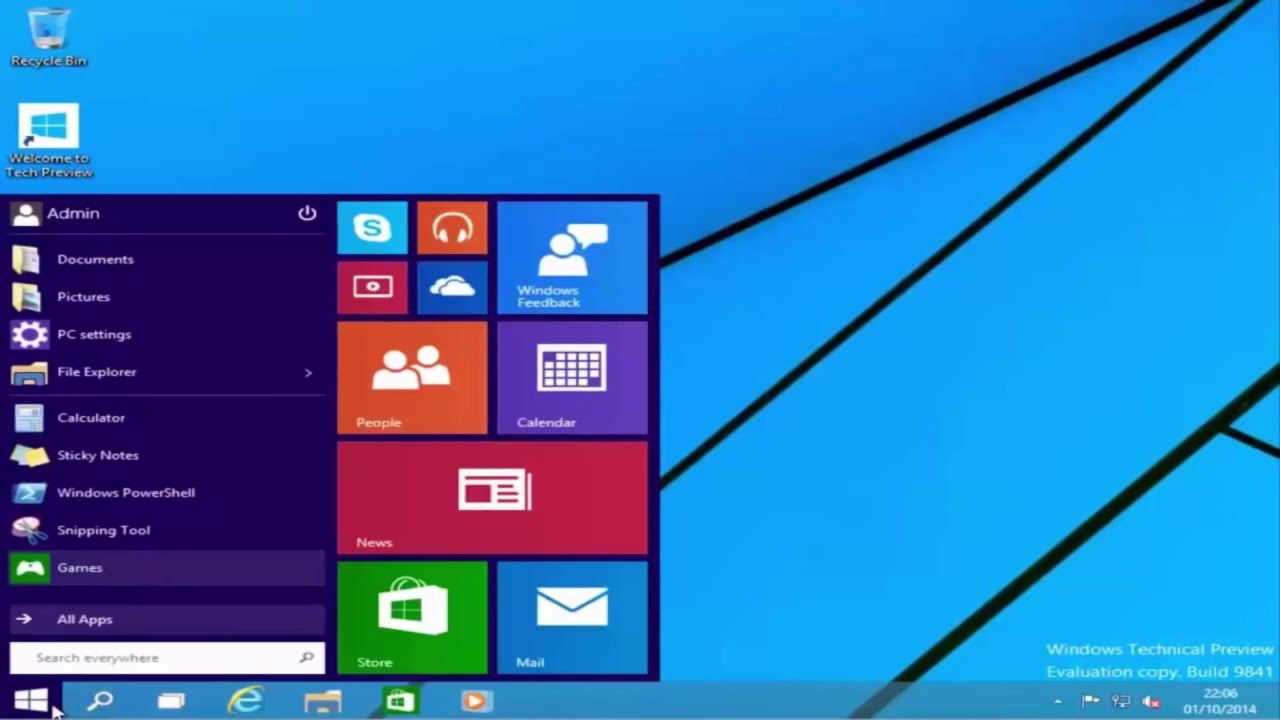Image resolution: width=1280 pixels, height=720 pixels.
Task: Toggle the muted volume tray icon
Action: [1151, 702]
